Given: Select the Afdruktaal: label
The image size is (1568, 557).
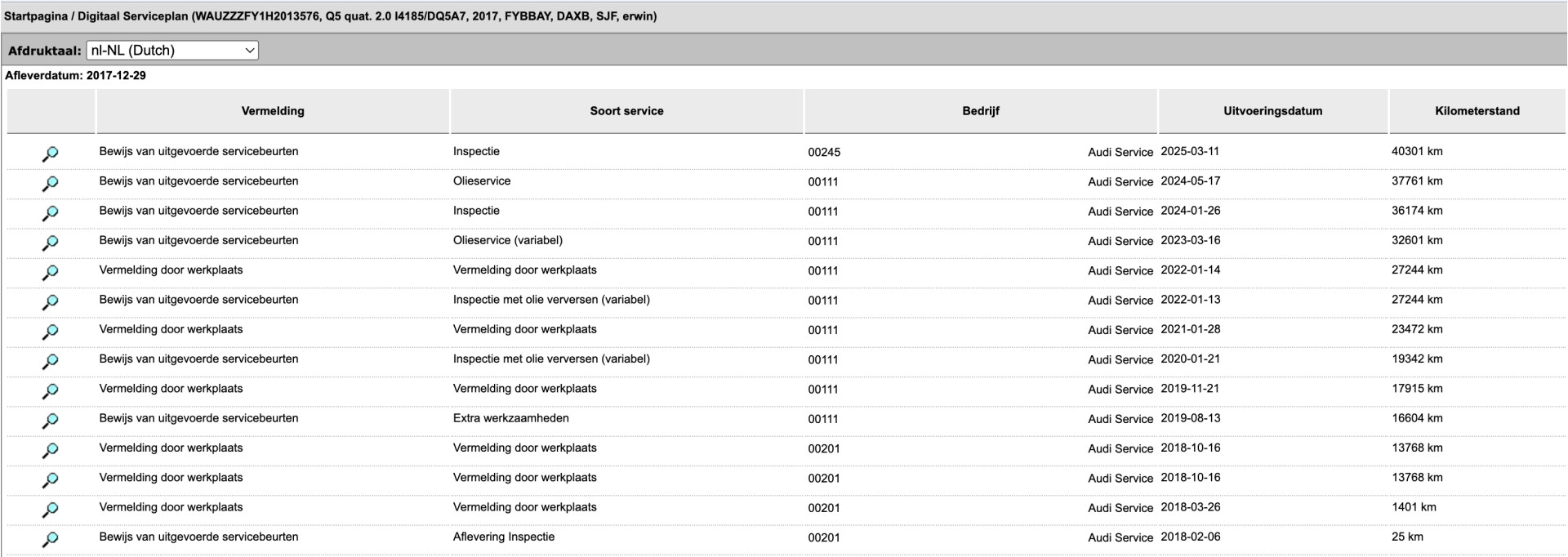Looking at the screenshot, I should [x=45, y=51].
